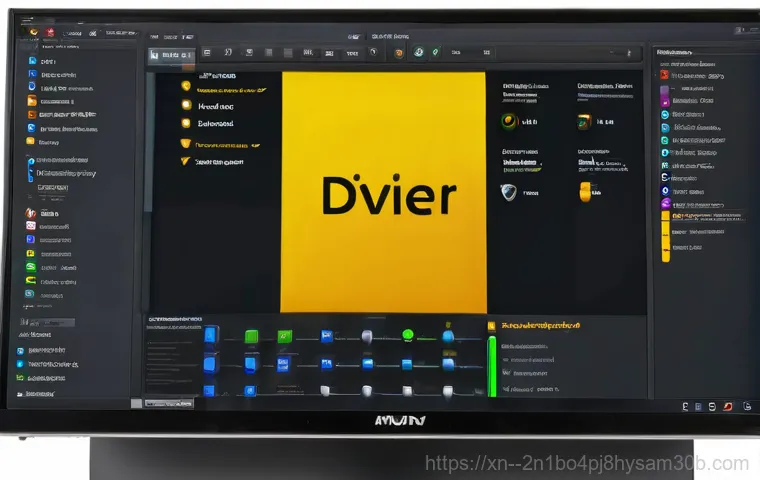Image resolution: width=760 pixels, height=480 pixels.
Task: Click the large yellow Dvier preview panel
Action: 383,191
